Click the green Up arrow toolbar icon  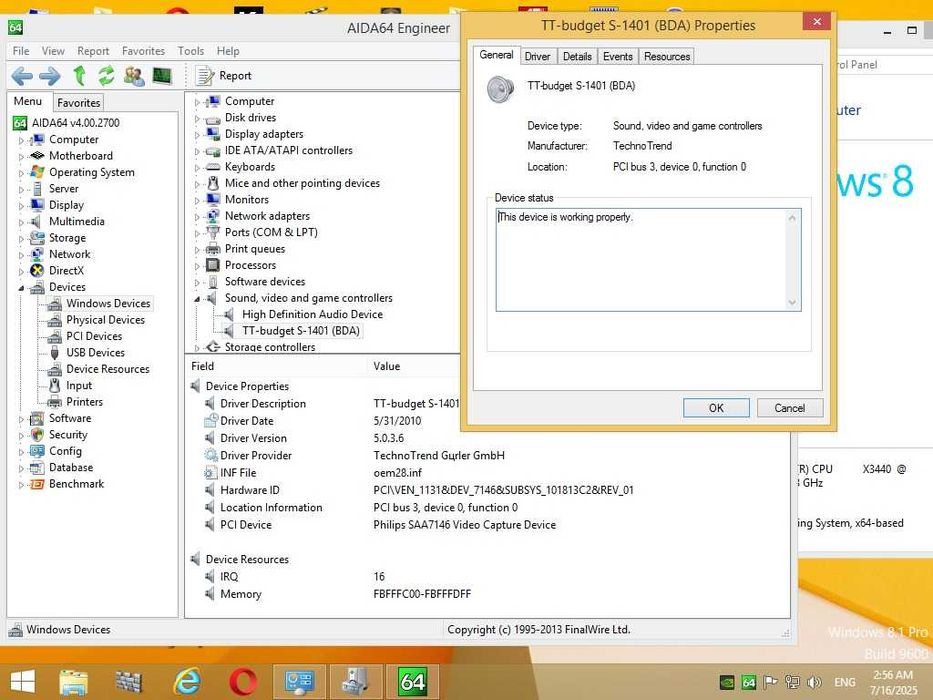[79, 76]
